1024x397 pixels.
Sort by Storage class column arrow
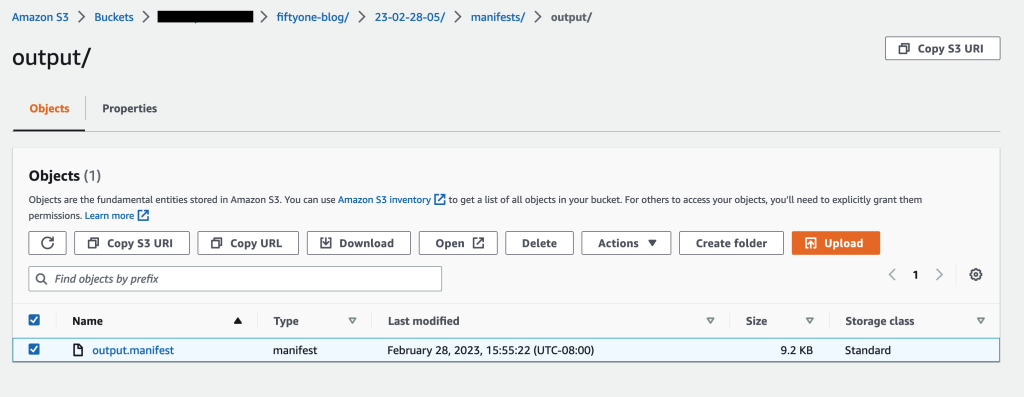[980, 321]
